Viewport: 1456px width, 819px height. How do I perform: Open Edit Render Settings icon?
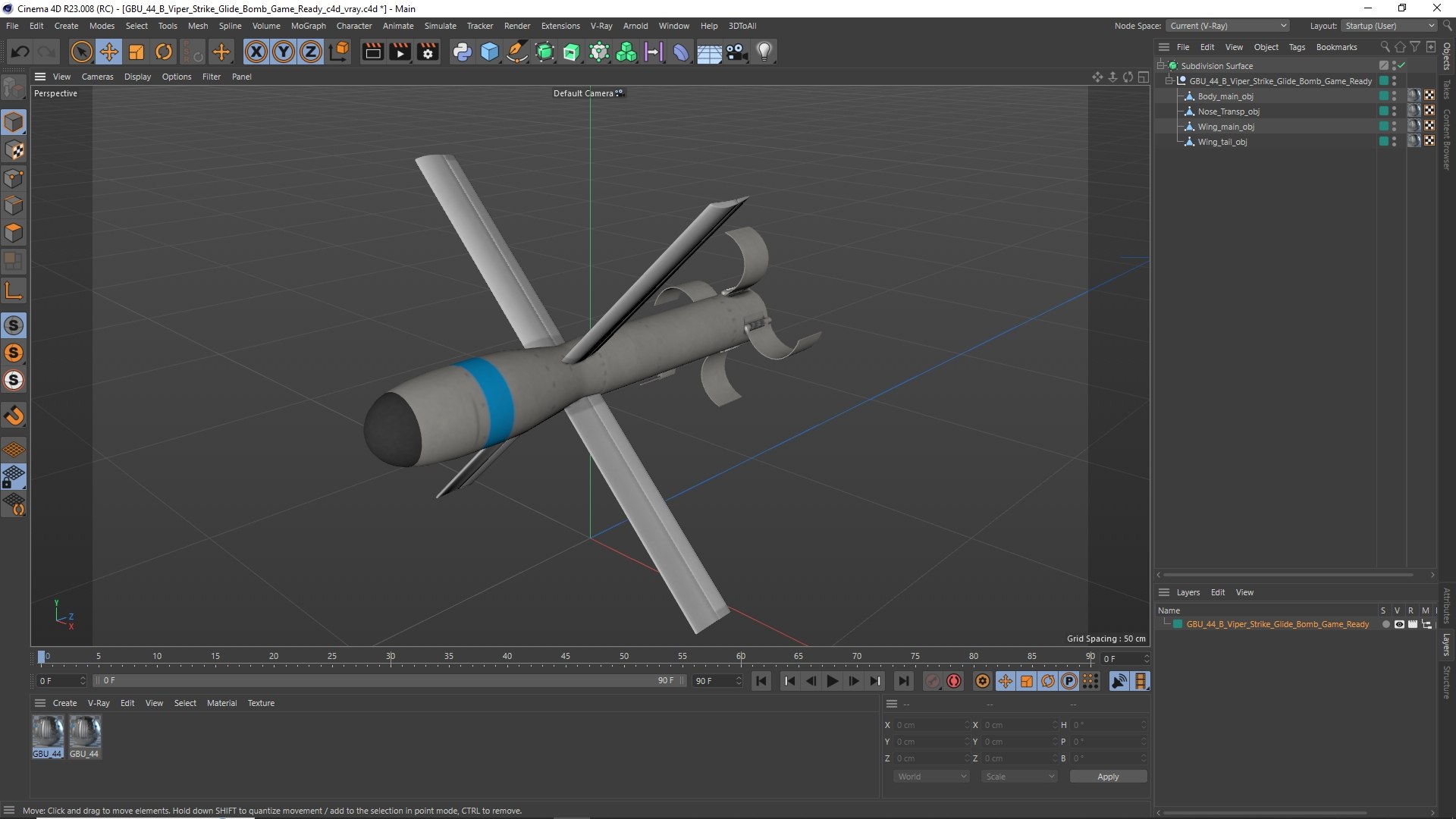point(428,52)
